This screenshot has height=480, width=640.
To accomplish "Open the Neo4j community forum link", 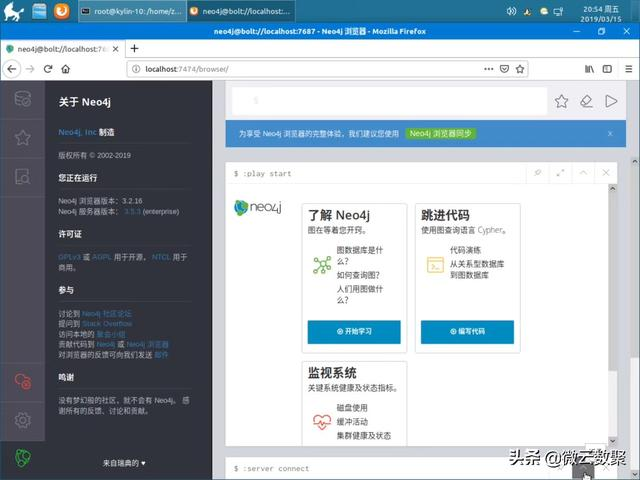I will 107,313.
